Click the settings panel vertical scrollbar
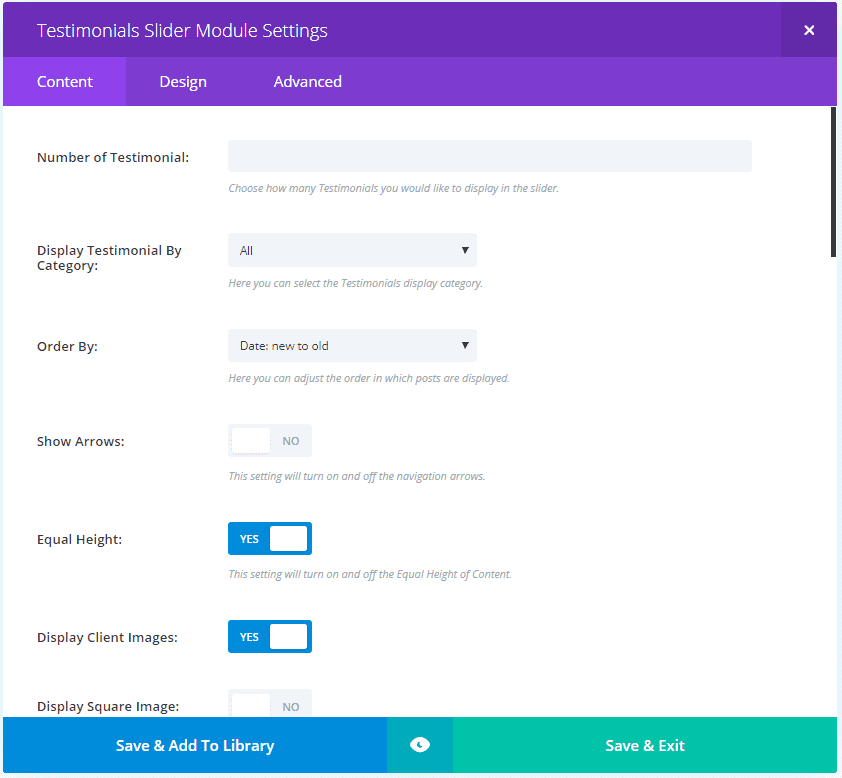Screen dimensions: 842x778 [833, 180]
